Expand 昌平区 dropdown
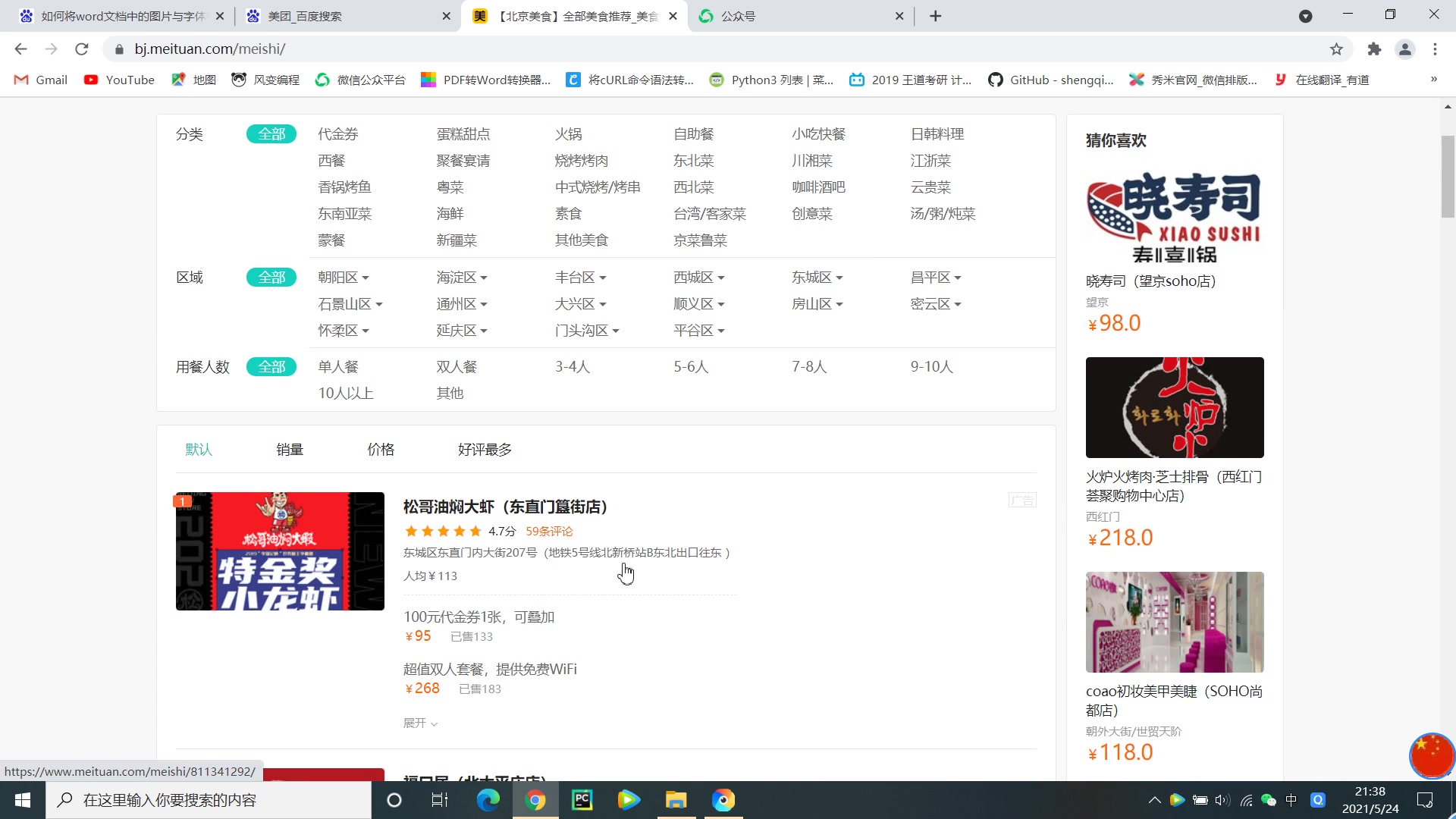Viewport: 1456px width, 819px height. coord(936,278)
